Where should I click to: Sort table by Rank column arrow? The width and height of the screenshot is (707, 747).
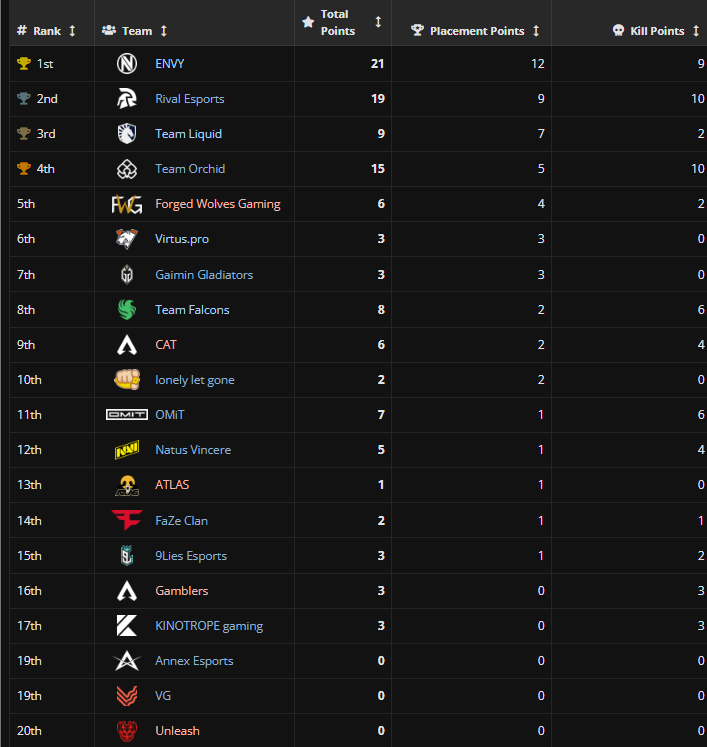coord(72,31)
